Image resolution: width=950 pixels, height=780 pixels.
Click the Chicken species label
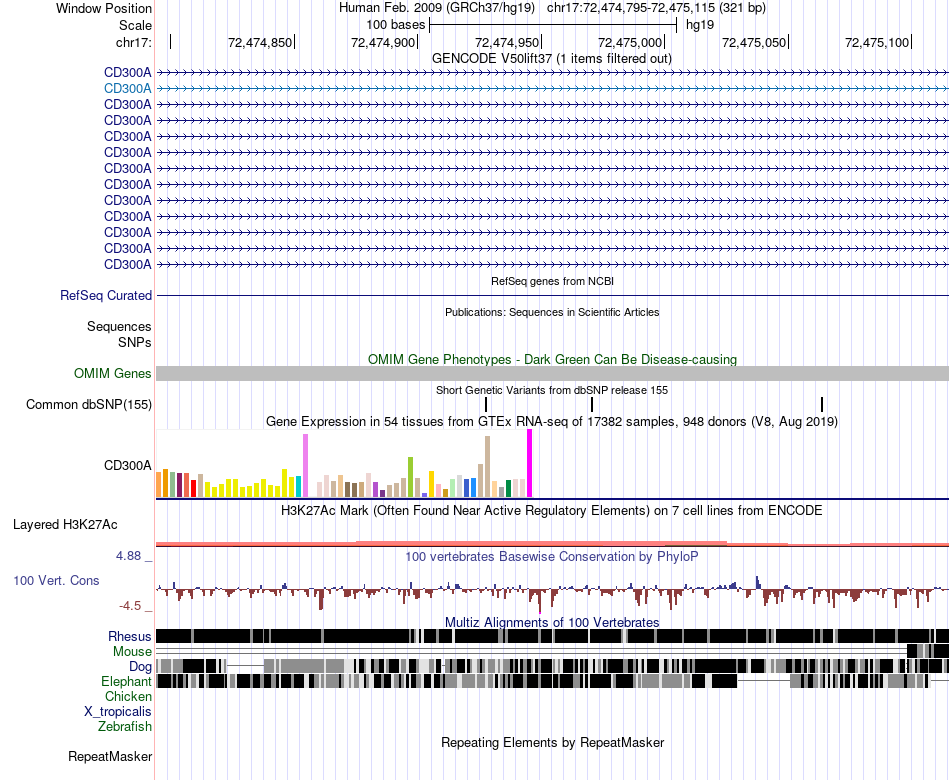128,697
